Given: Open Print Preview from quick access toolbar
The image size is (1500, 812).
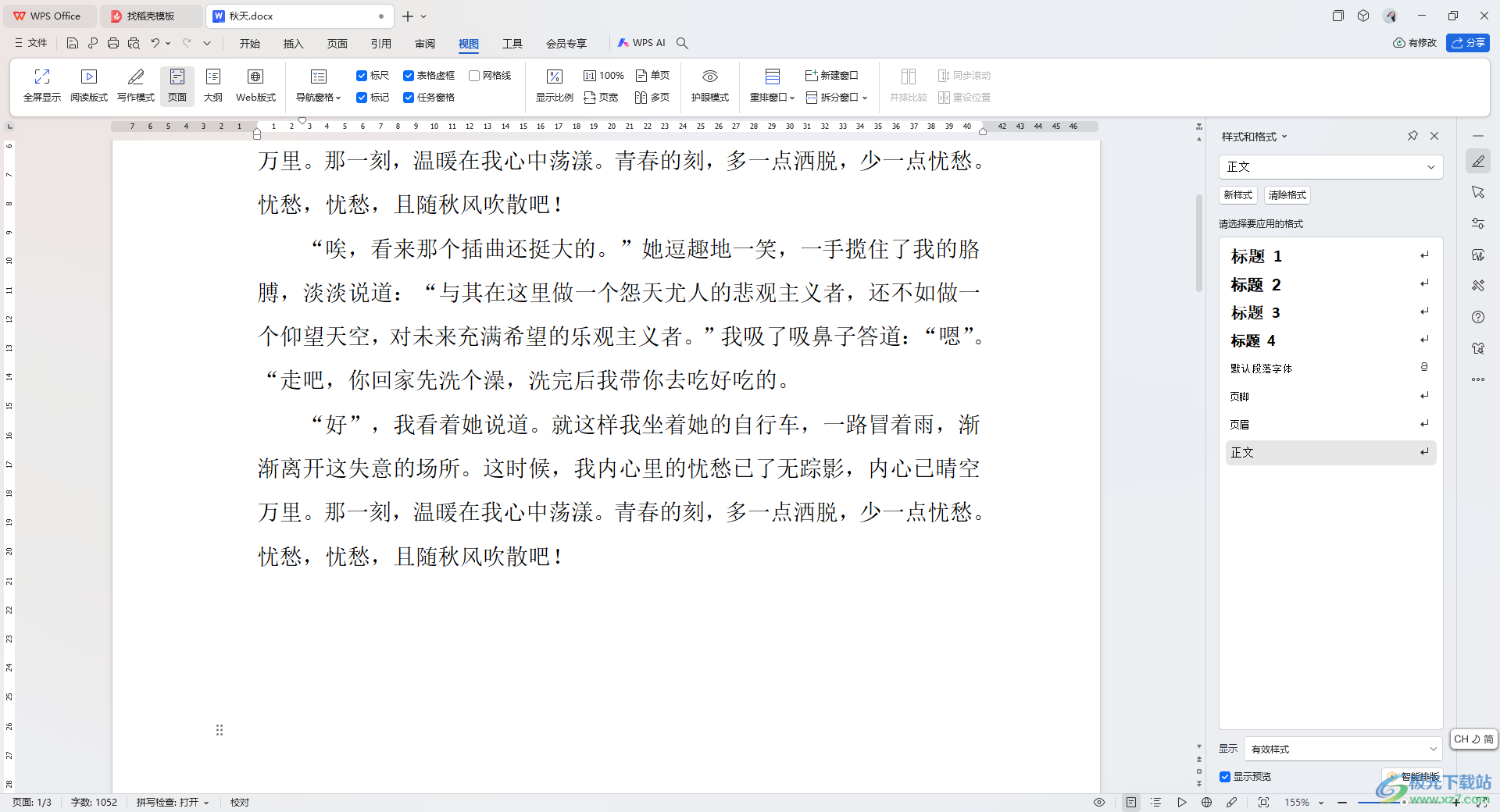Looking at the screenshot, I should [134, 44].
